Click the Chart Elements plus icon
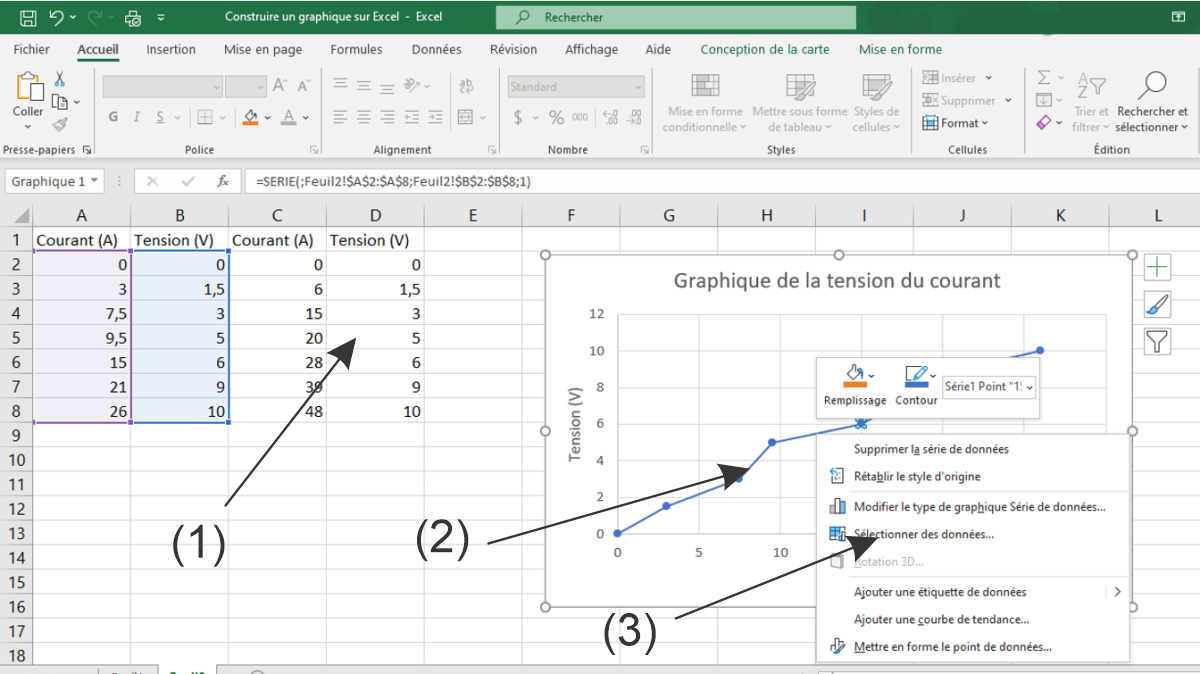This screenshot has height=674, width=1200. click(x=1157, y=267)
